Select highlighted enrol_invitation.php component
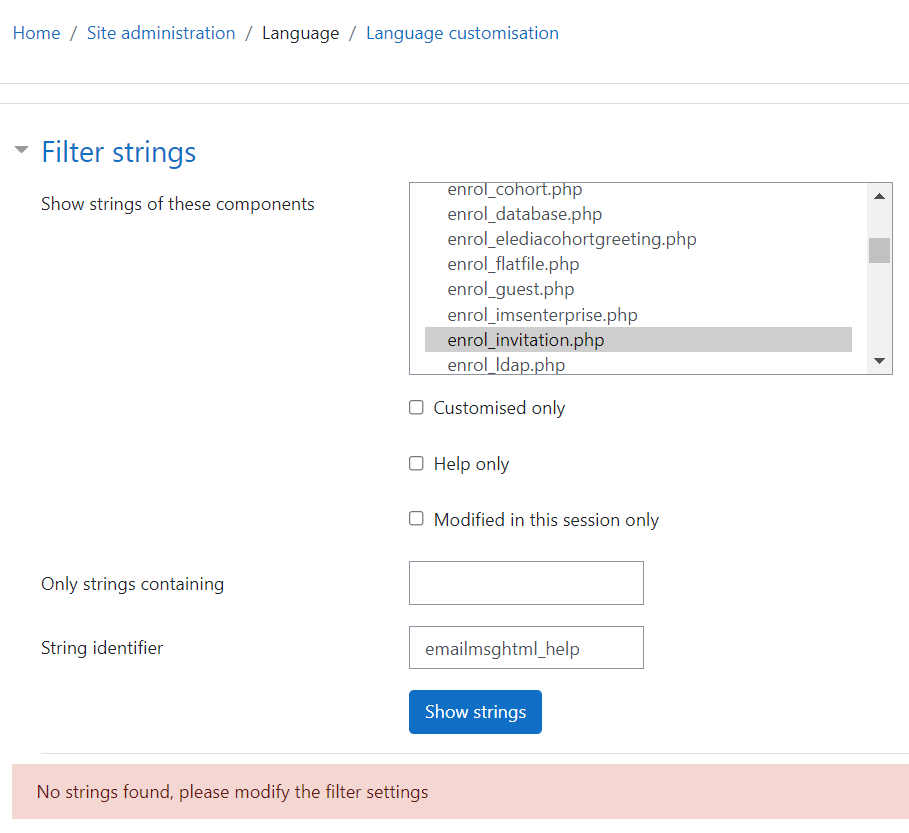Screen dimensions: 909x833 [638, 340]
